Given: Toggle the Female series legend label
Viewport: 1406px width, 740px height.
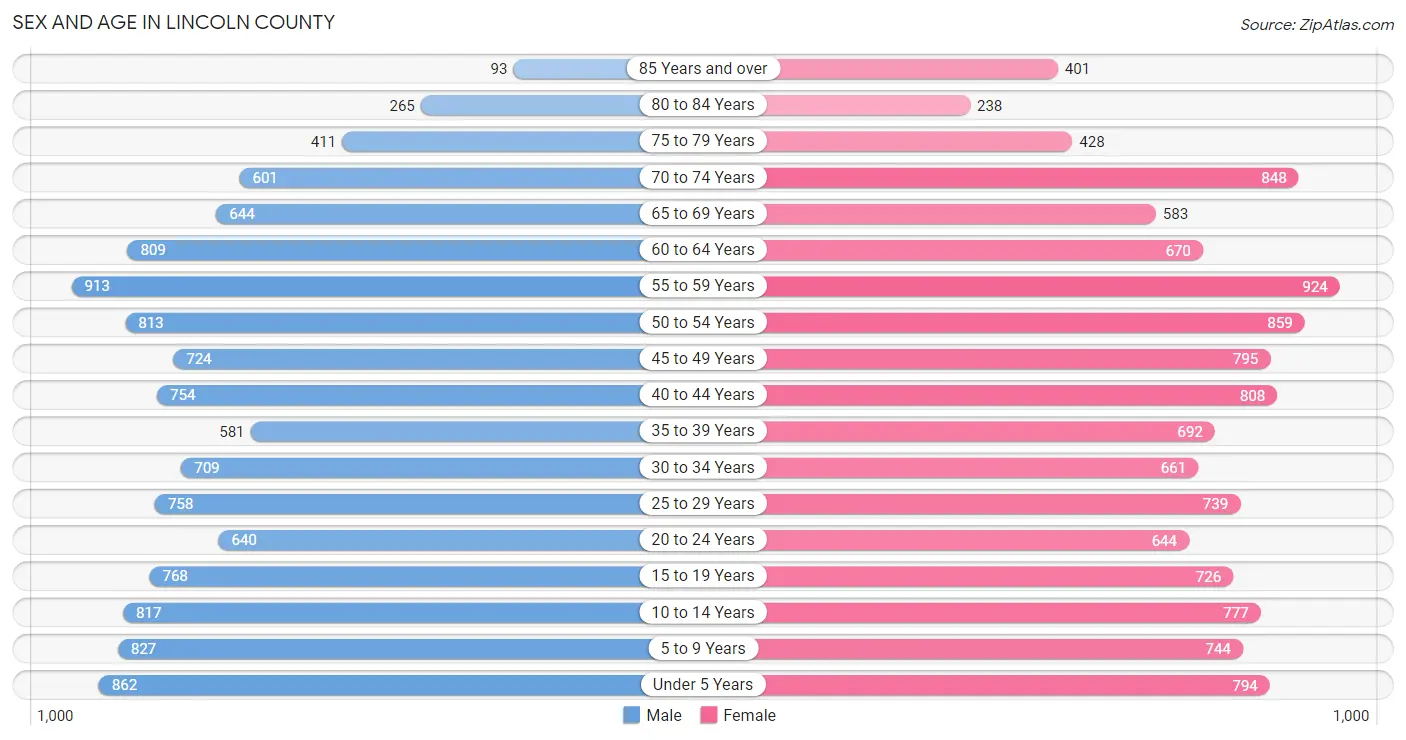Looking at the screenshot, I should pyautogui.click(x=750, y=715).
